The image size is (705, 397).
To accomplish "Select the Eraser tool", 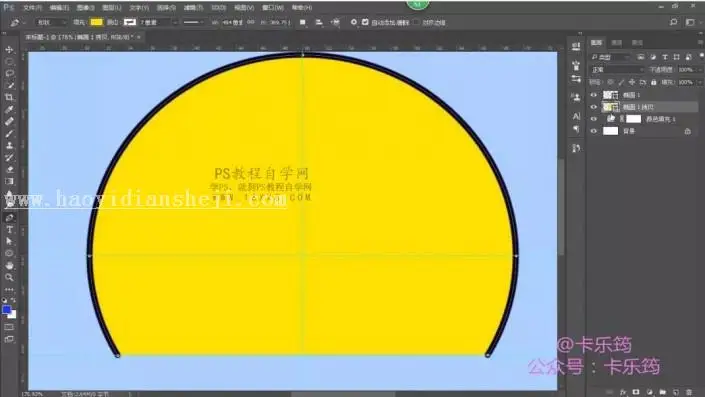I will tap(9, 170).
